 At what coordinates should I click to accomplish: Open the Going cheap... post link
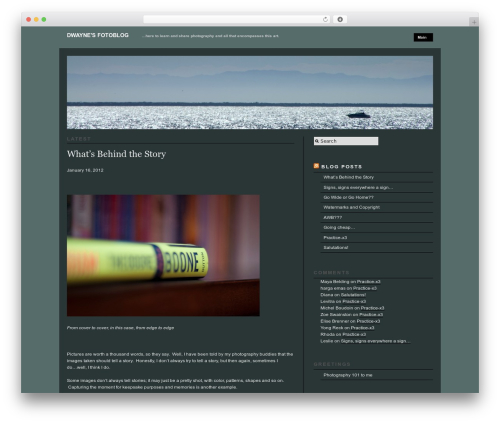339,228
